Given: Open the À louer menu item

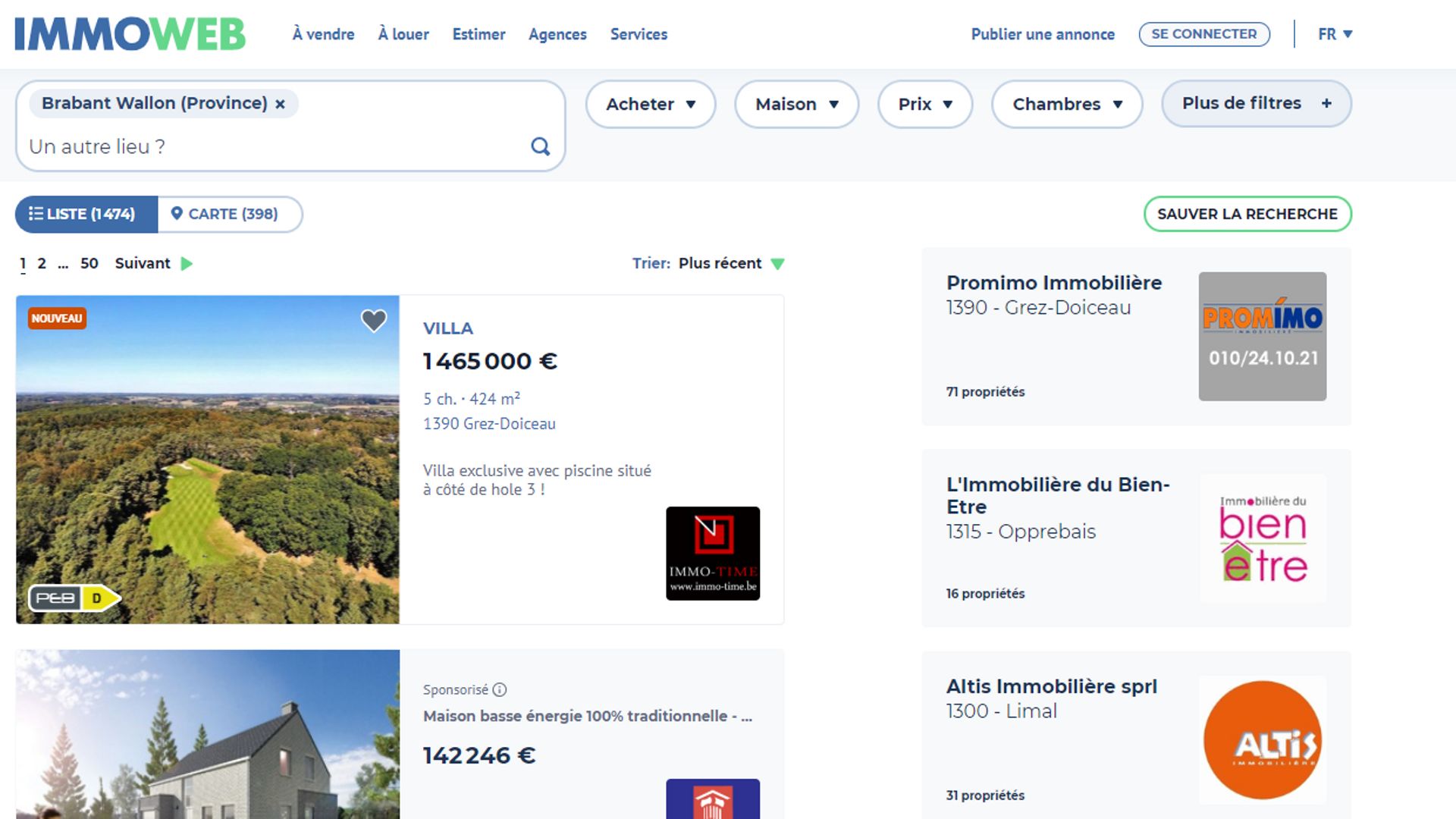Looking at the screenshot, I should click(403, 34).
